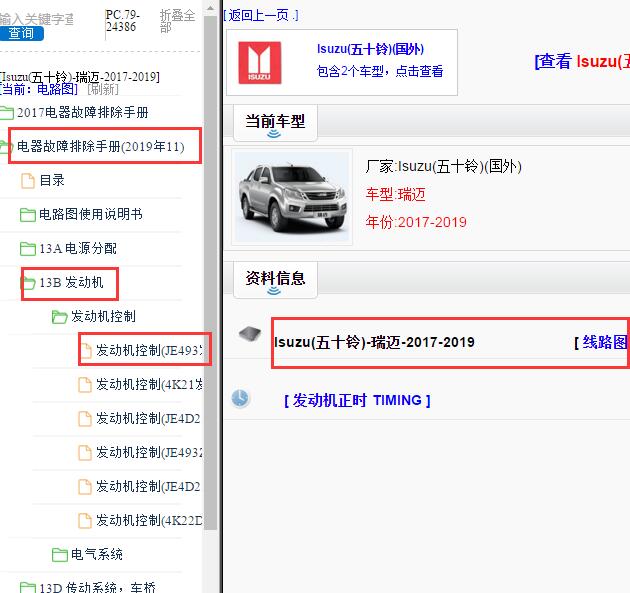
Task: Click the PC.79-24386 code text
Action: click(x=123, y=21)
